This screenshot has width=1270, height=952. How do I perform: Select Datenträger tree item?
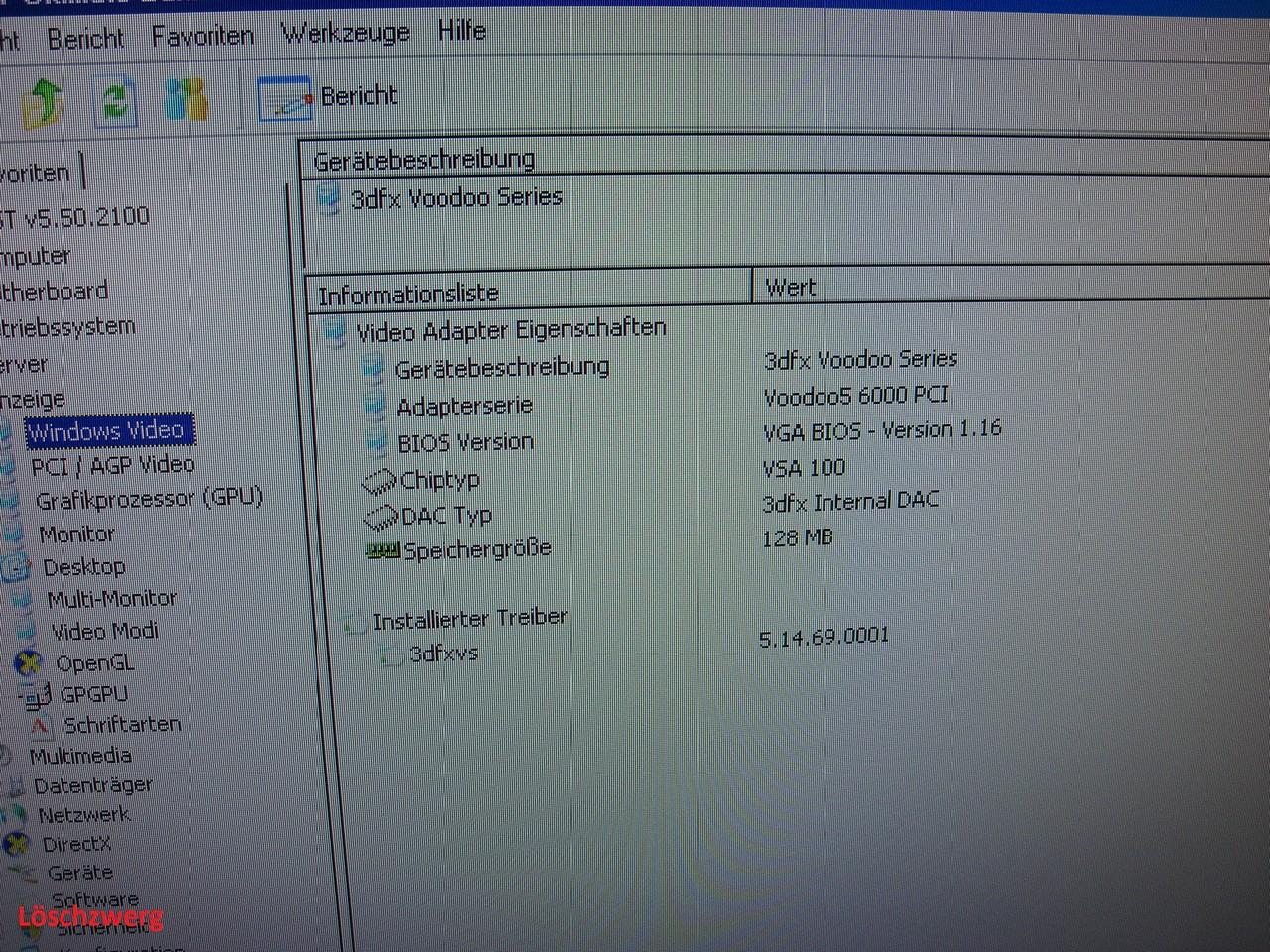click(93, 785)
